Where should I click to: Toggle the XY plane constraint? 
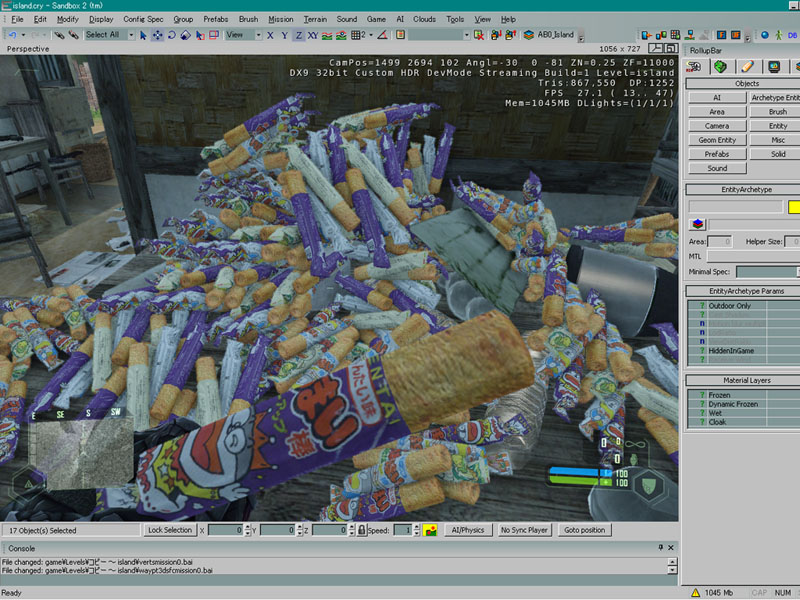[x=313, y=35]
